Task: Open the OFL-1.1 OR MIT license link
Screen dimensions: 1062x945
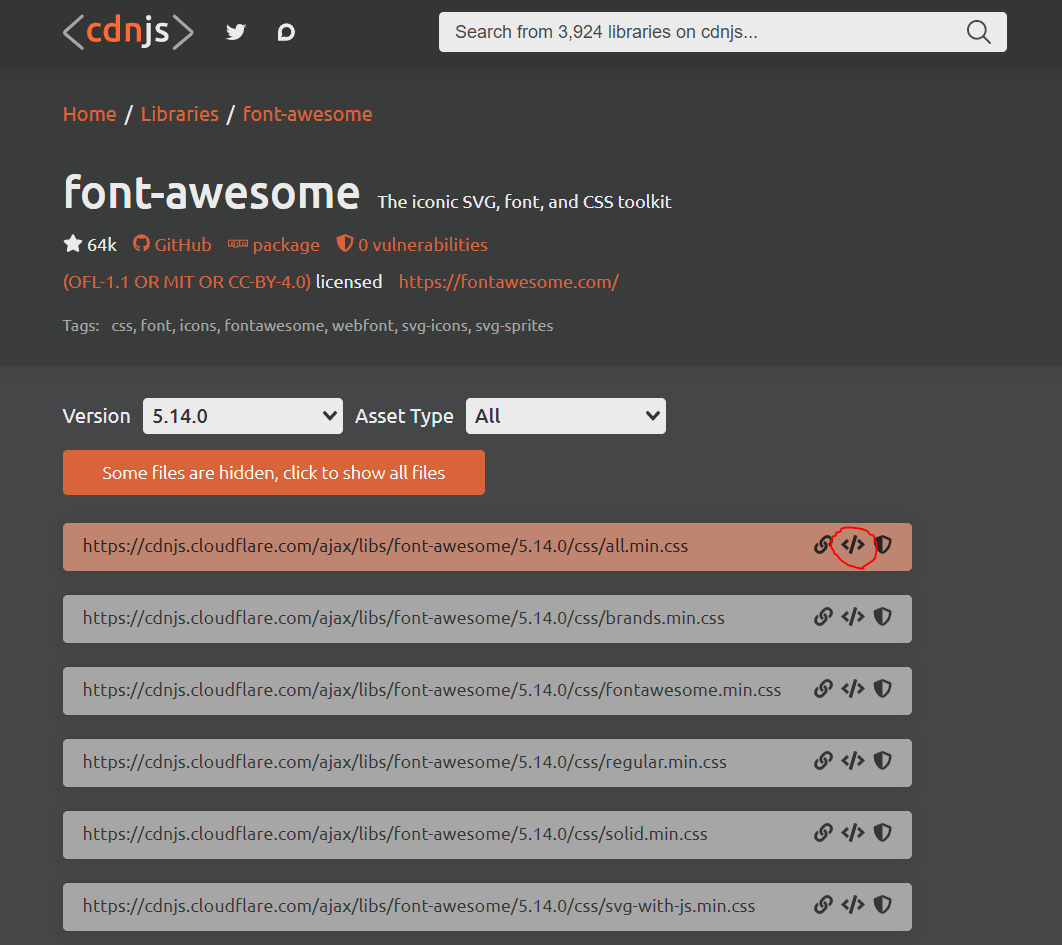Action: point(187,282)
